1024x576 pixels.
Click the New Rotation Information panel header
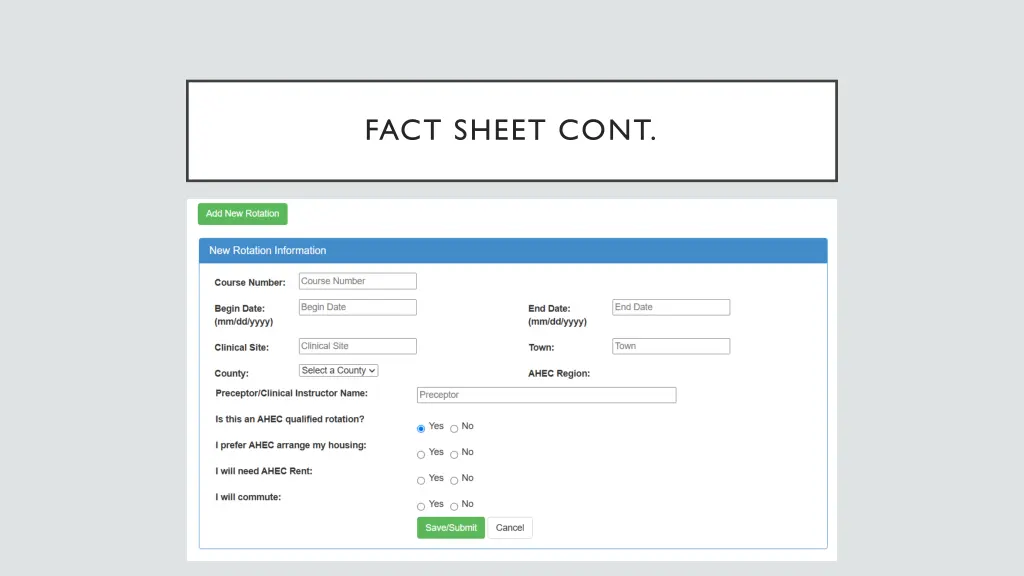(512, 251)
